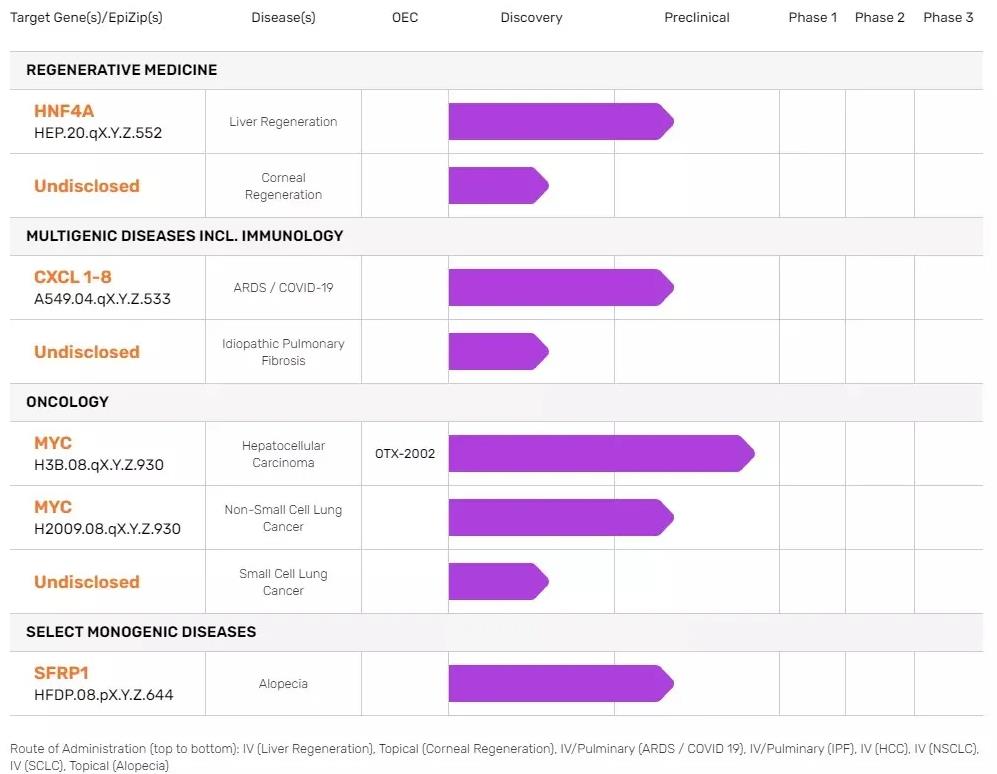Click the HNF4A target gene link
Image resolution: width=997 pixels, height=774 pixels.
[64, 111]
